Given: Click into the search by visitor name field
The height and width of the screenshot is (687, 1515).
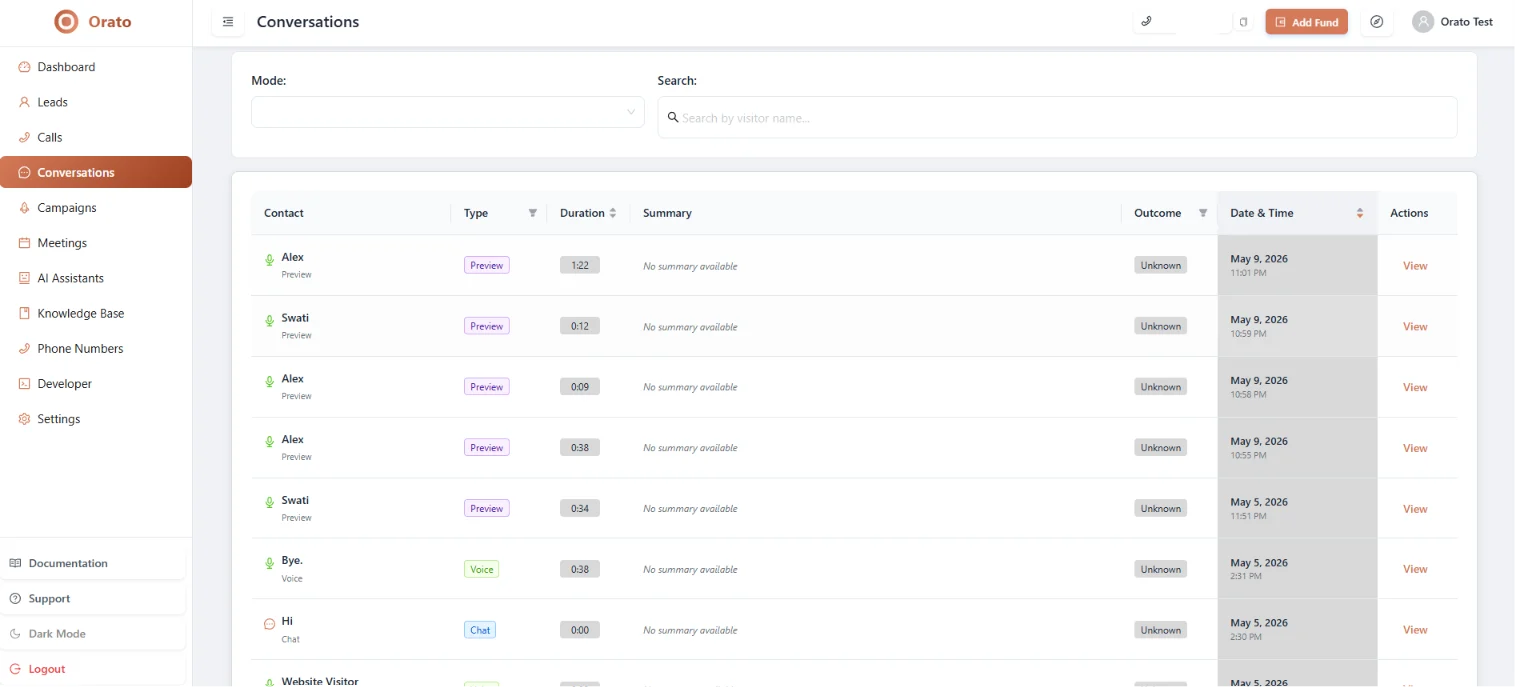Looking at the screenshot, I should pos(1057,117).
